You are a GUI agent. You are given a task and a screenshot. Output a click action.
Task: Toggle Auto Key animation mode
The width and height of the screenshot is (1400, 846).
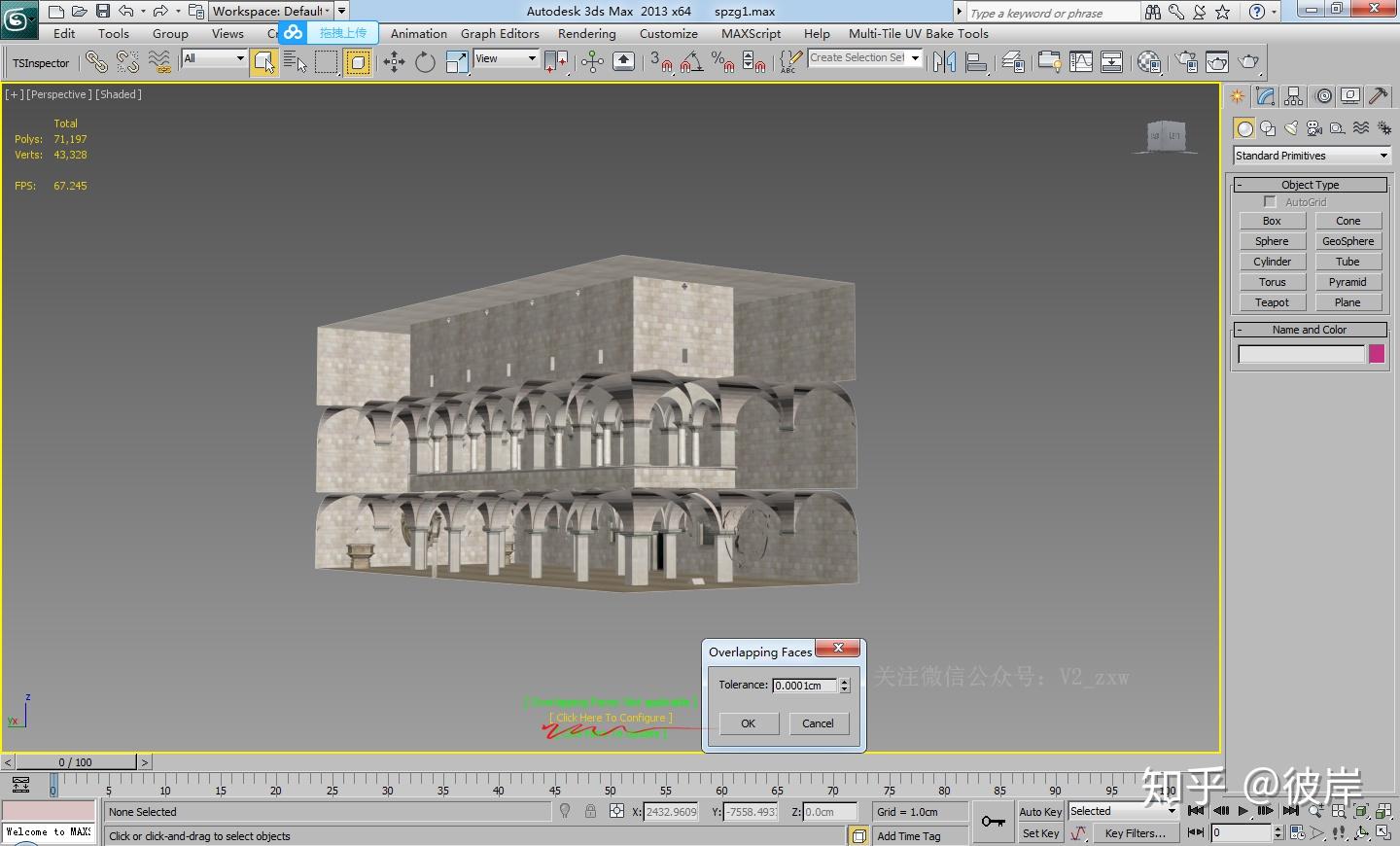(x=1039, y=812)
